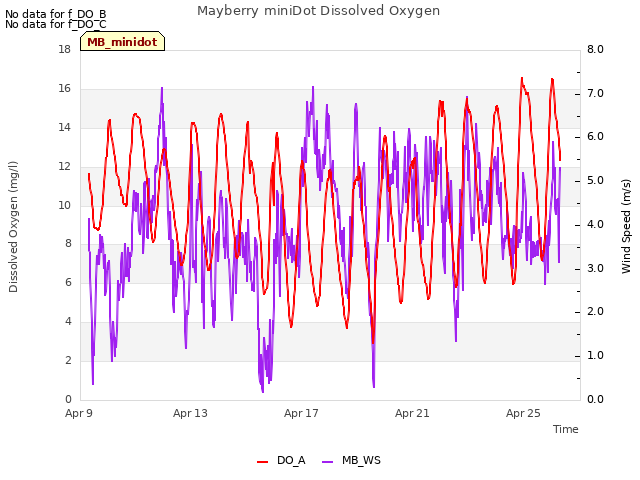Click the 10 left-axis tick label
Screen dimensions: 640x480
tap(64, 205)
